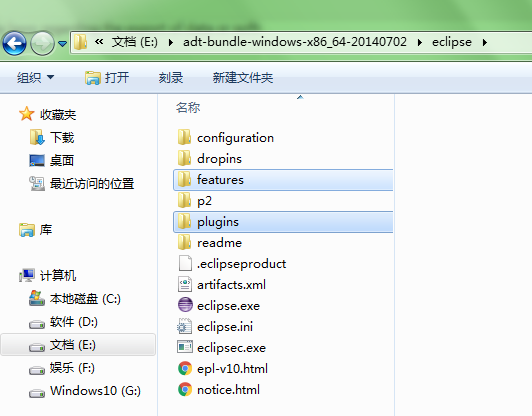Open 本地磁盘 (C:) drive
This screenshot has width=532, height=416.
pyautogui.click(x=85, y=299)
